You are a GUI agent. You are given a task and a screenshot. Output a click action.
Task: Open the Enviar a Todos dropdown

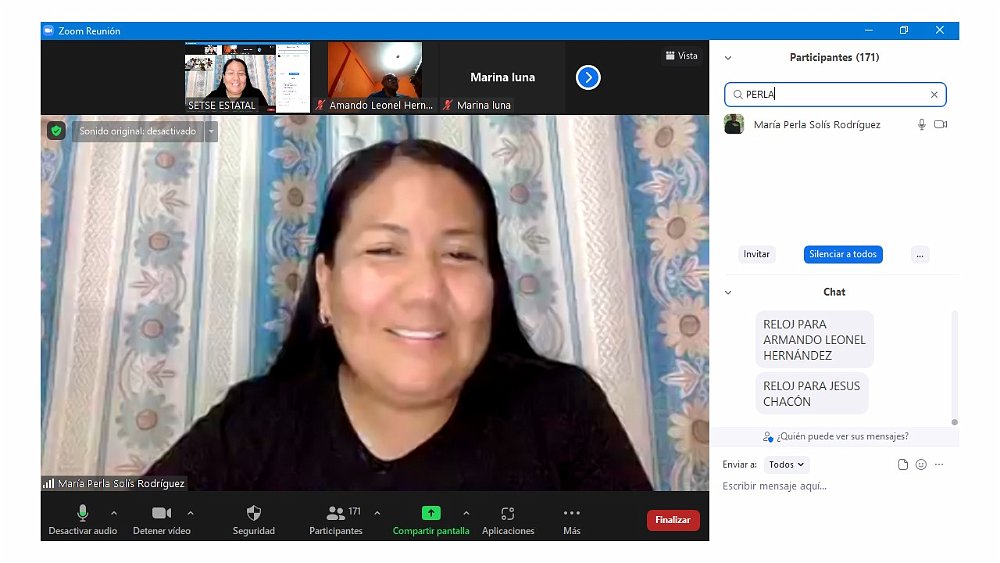point(786,465)
